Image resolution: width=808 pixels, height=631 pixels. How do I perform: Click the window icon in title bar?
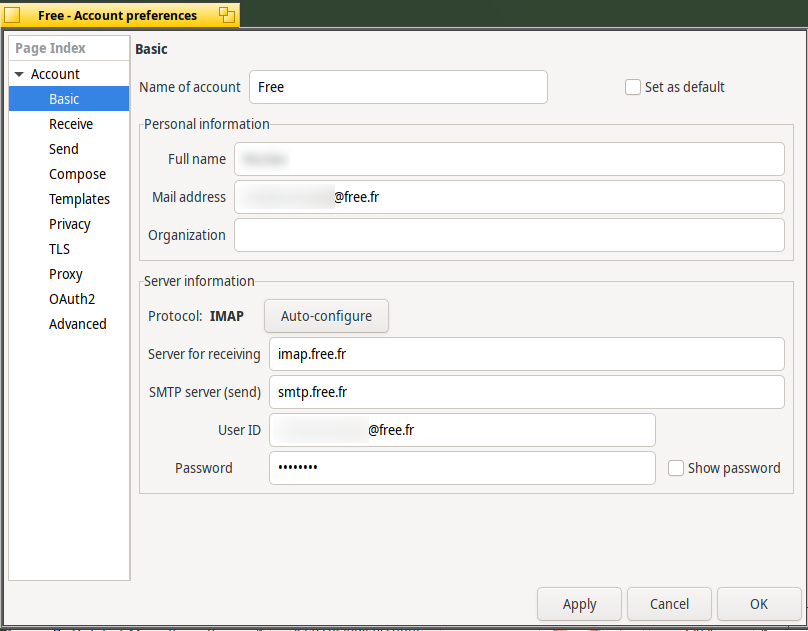point(11,15)
